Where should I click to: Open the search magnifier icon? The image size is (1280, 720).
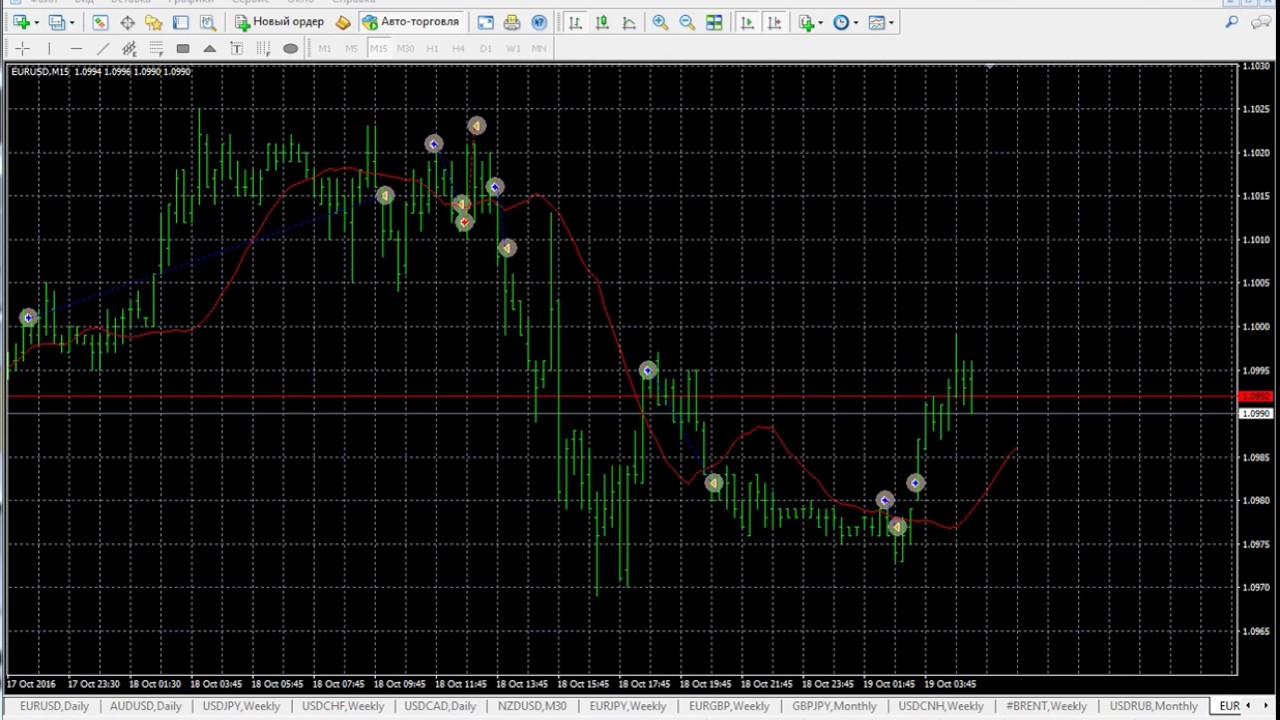point(1232,22)
